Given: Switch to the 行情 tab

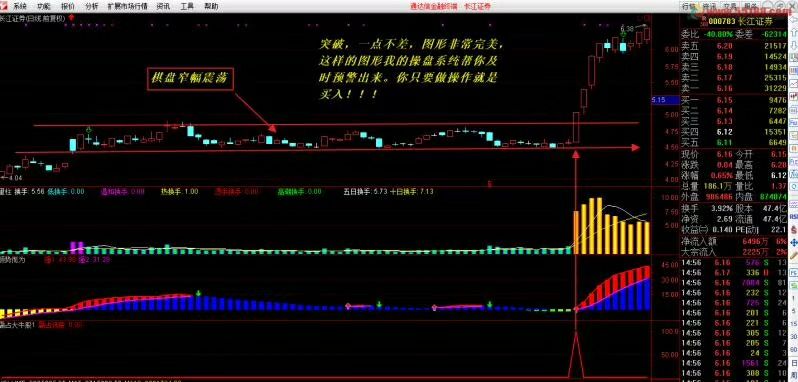Looking at the screenshot, I should click(x=688, y=6).
